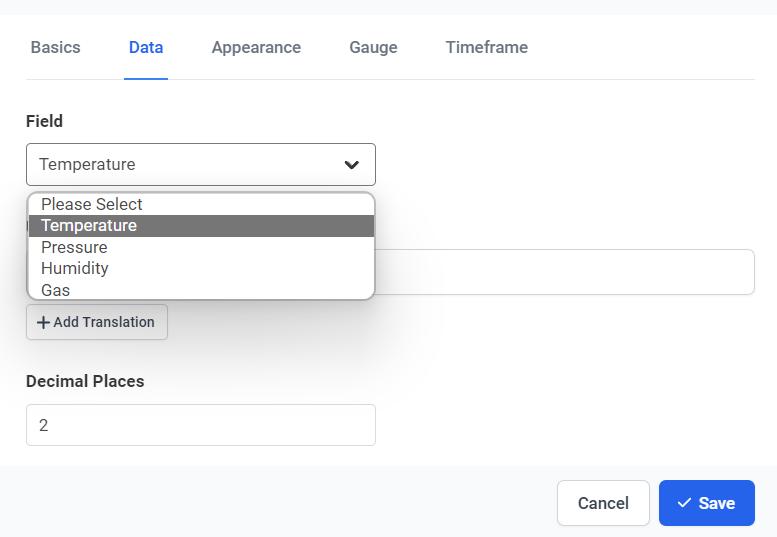Switch to the Basics tab
777x537 pixels.
pyautogui.click(x=56, y=47)
